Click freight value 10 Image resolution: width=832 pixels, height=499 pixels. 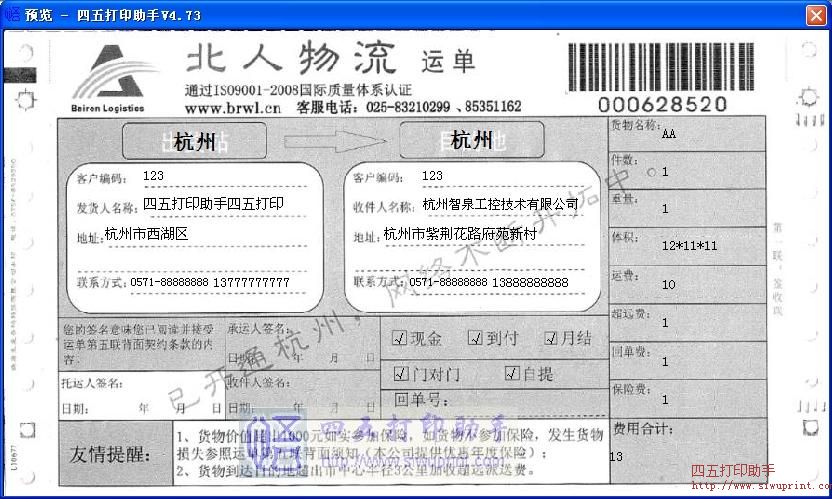coord(669,285)
